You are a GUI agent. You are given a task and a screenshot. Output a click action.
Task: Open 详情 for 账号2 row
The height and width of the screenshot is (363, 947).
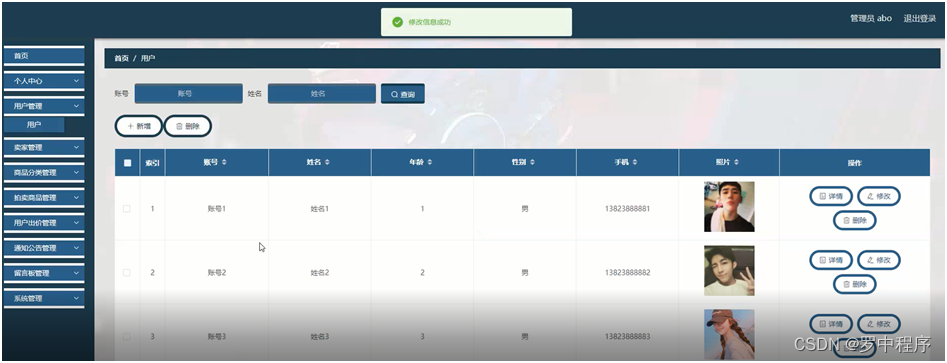830,260
